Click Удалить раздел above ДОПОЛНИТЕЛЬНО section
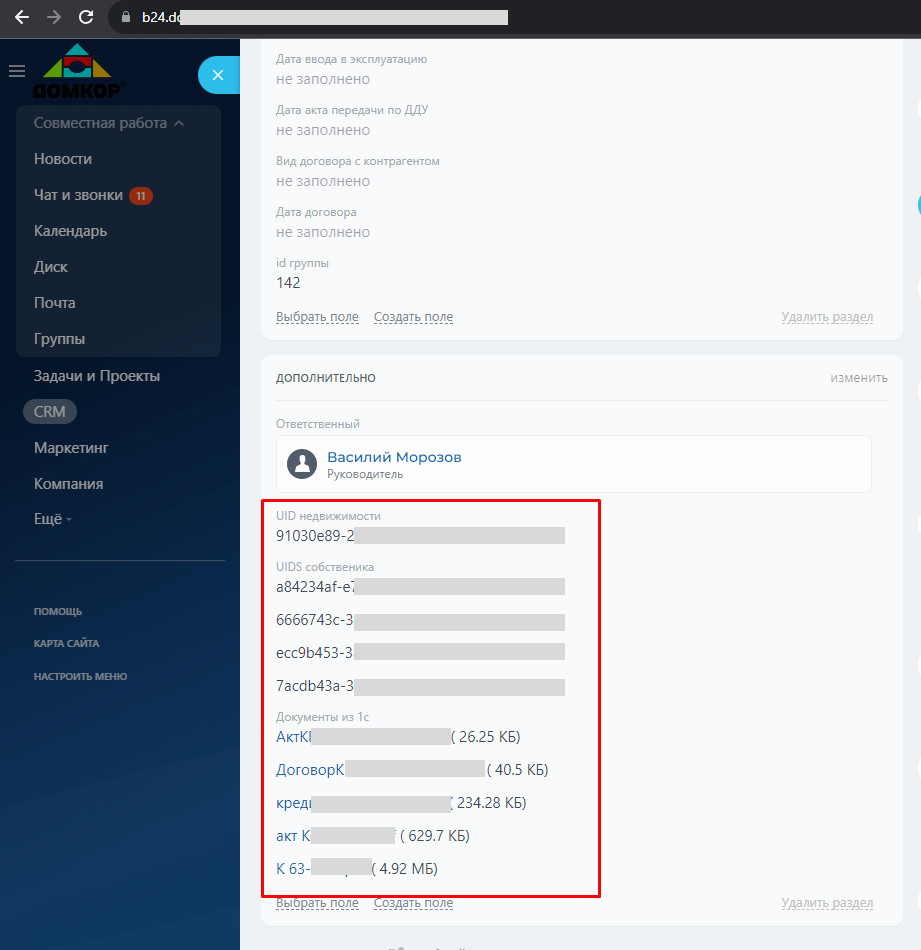 827,317
